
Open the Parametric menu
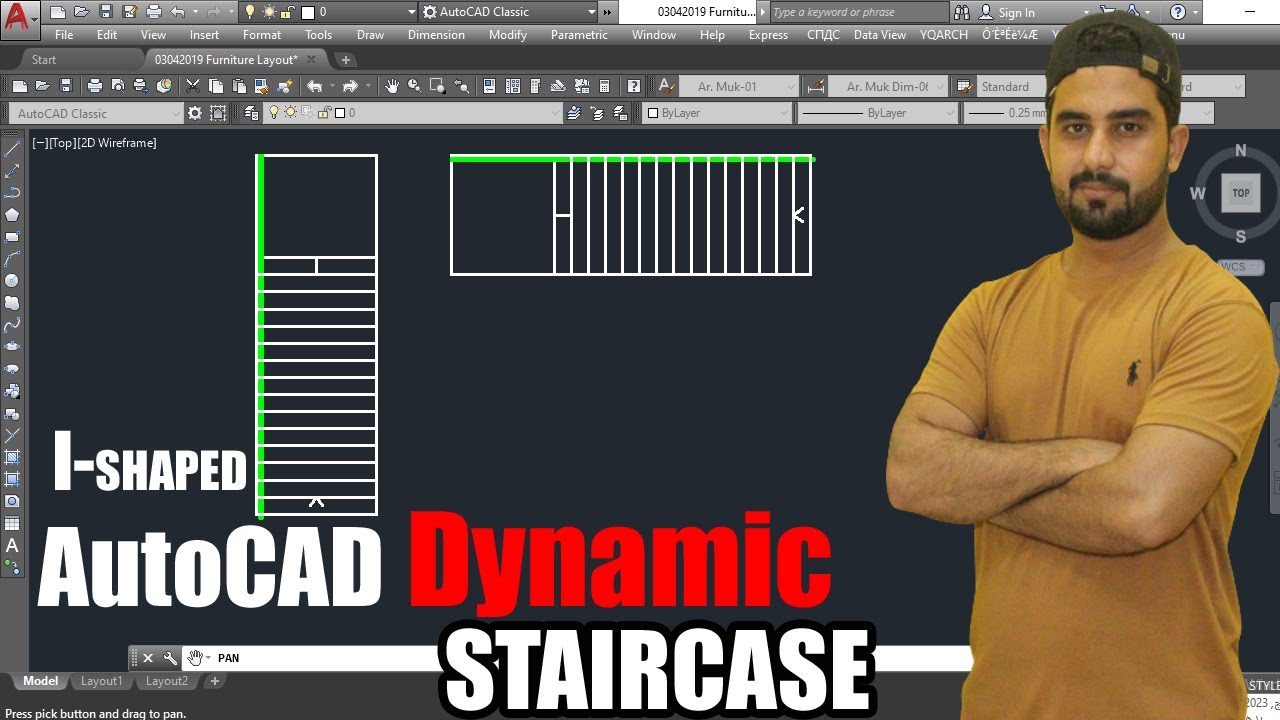point(579,35)
